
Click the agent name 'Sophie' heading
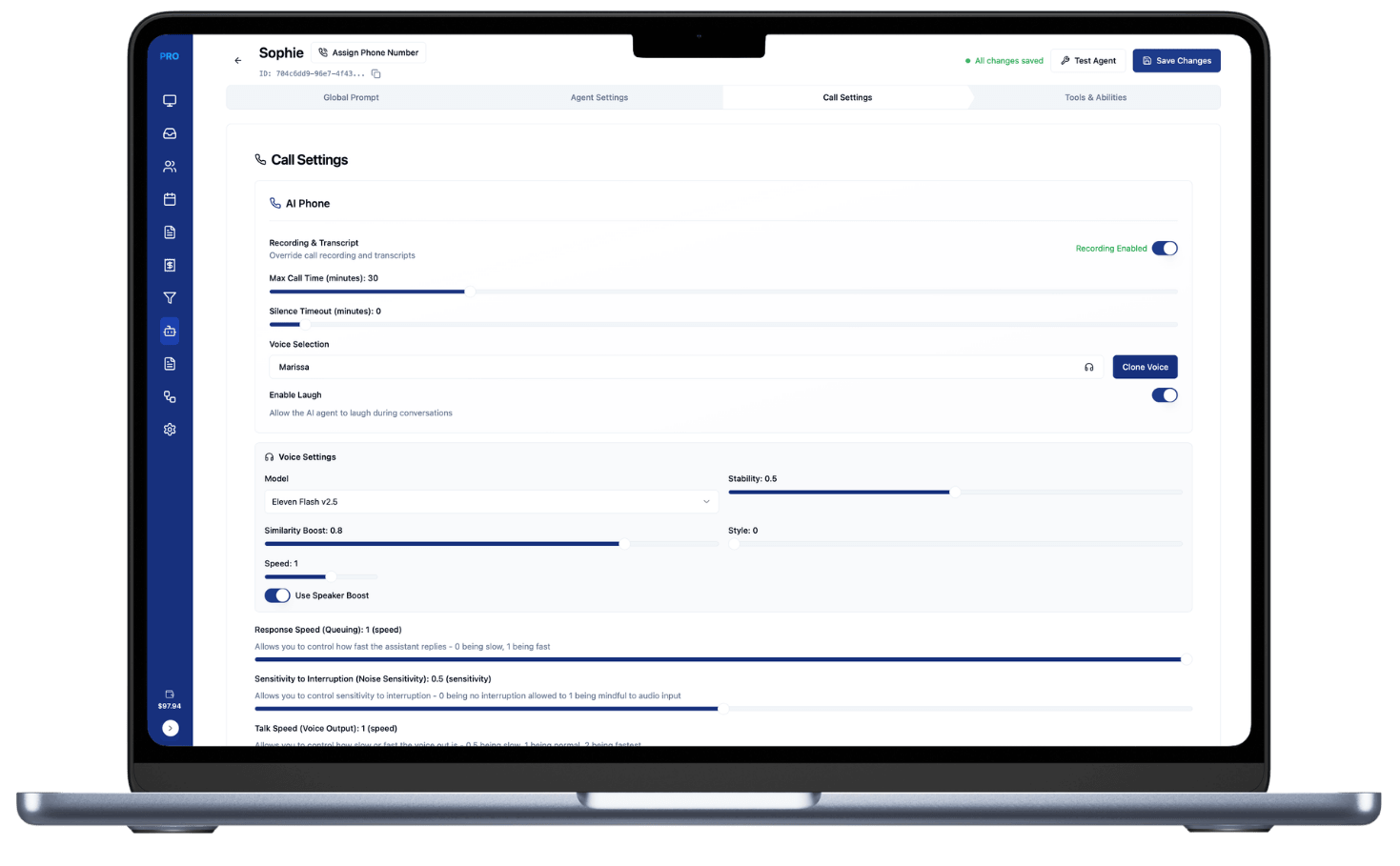281,52
